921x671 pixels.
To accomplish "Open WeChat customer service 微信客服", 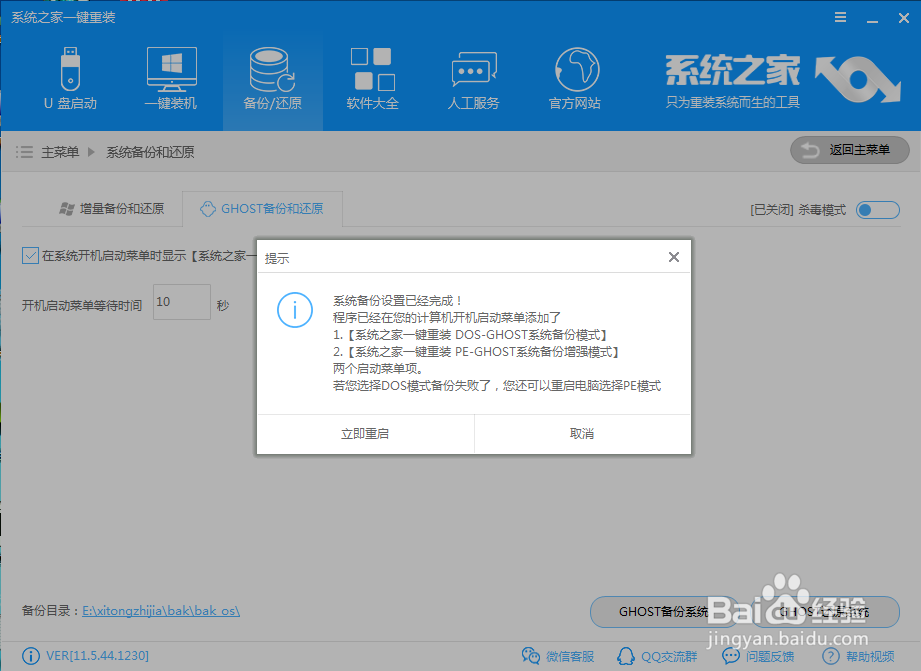I will click(x=558, y=656).
